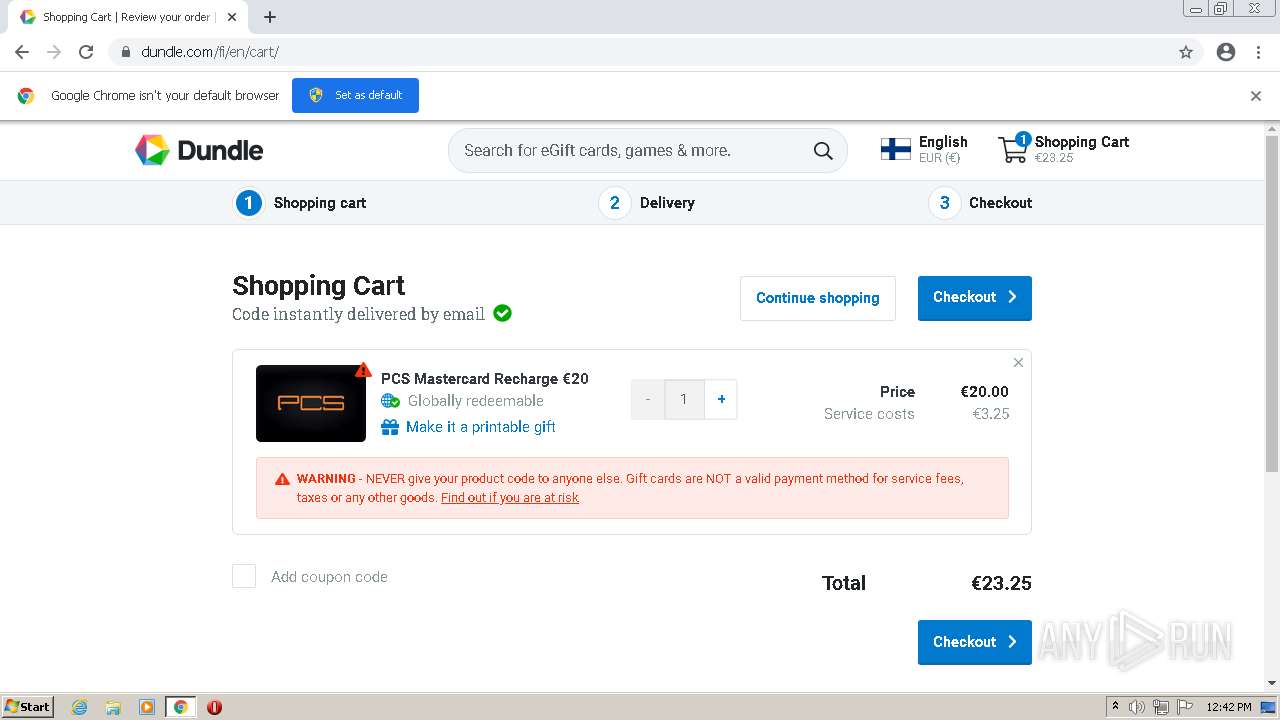Click the Dundle logo
Viewport: 1280px width, 720px height.
point(199,150)
